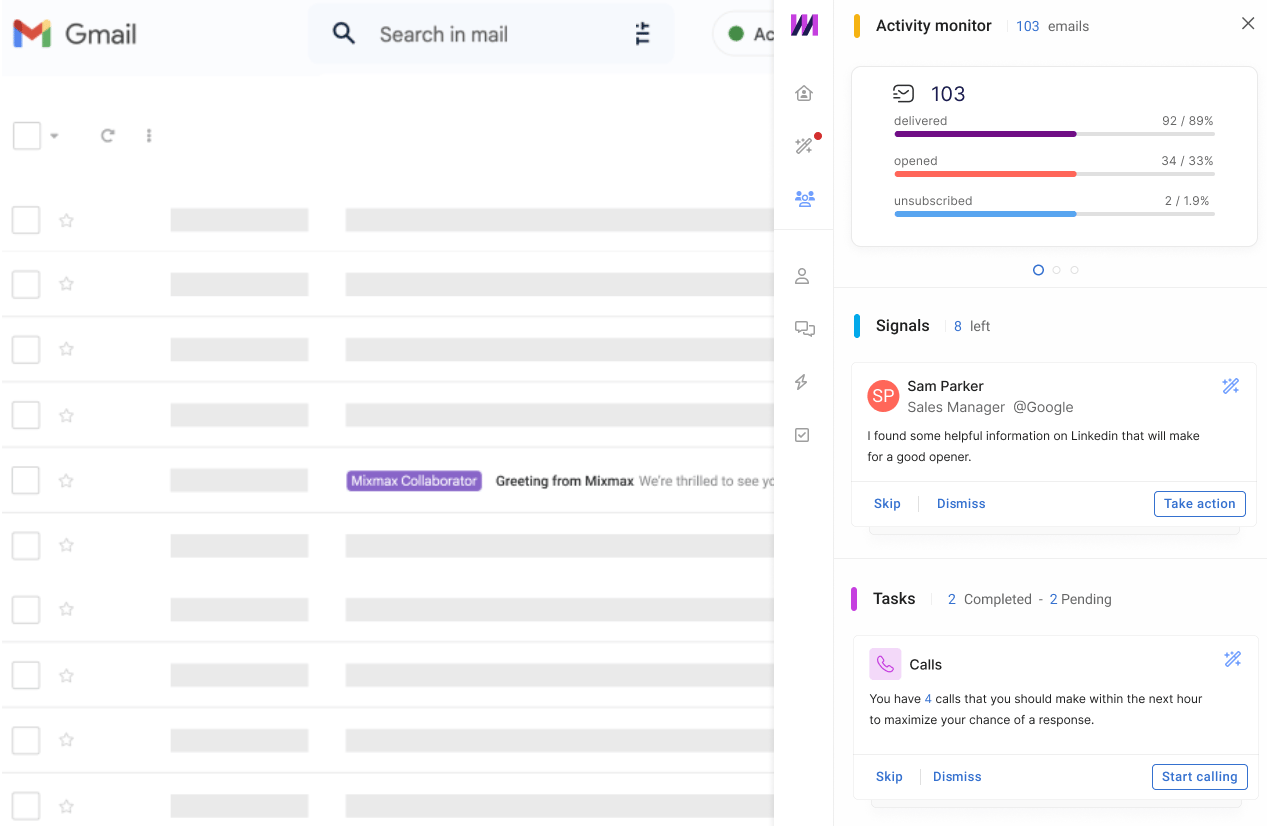
Task: Open the three-dot more options menu
Action: point(149,136)
